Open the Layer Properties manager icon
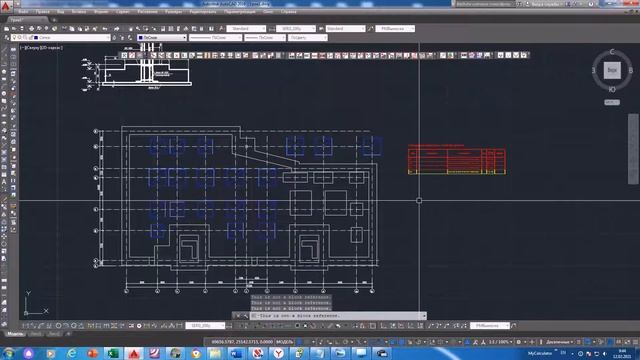The image size is (640, 360). 7,38
